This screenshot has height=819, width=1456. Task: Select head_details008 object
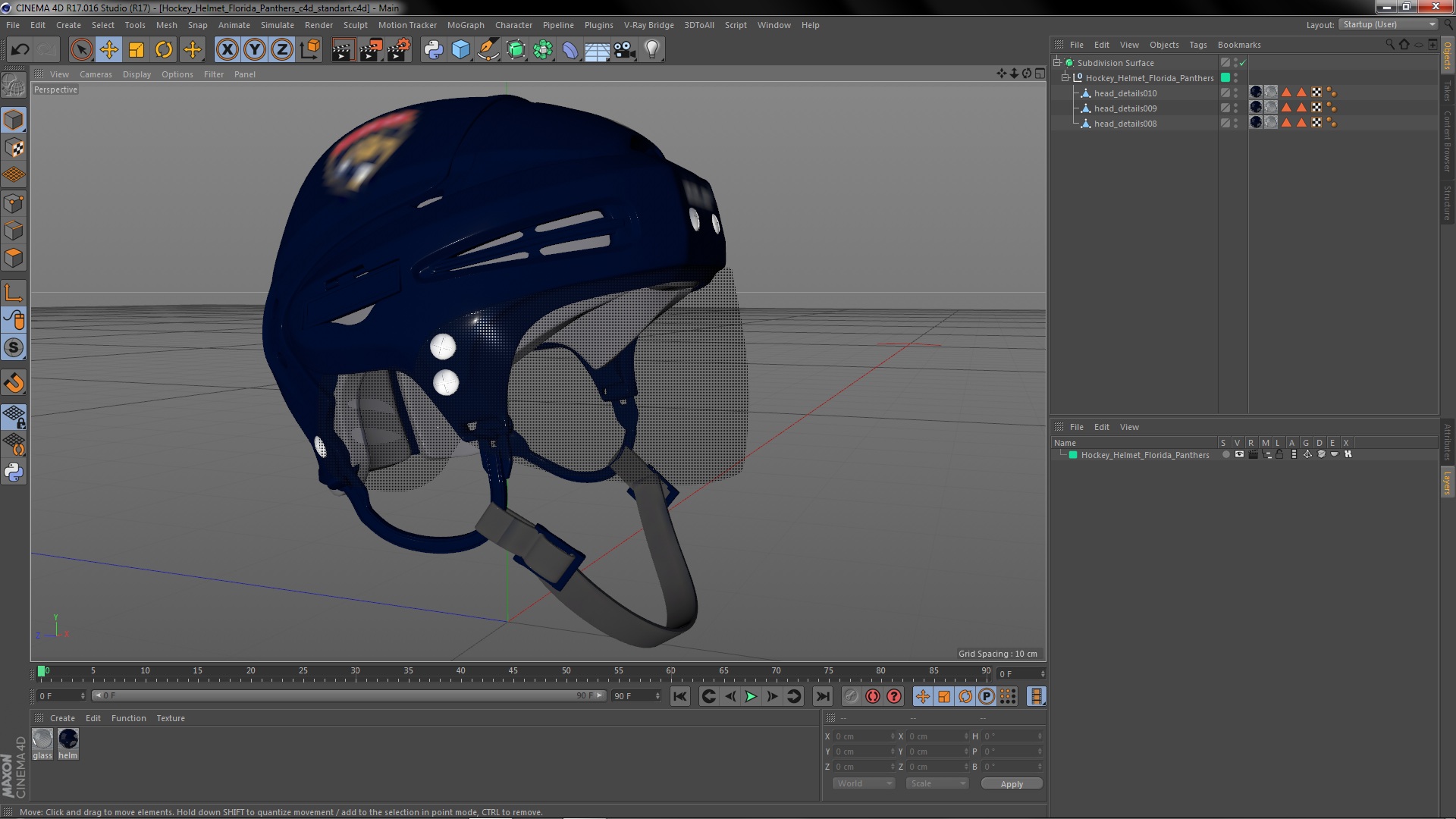(1125, 124)
